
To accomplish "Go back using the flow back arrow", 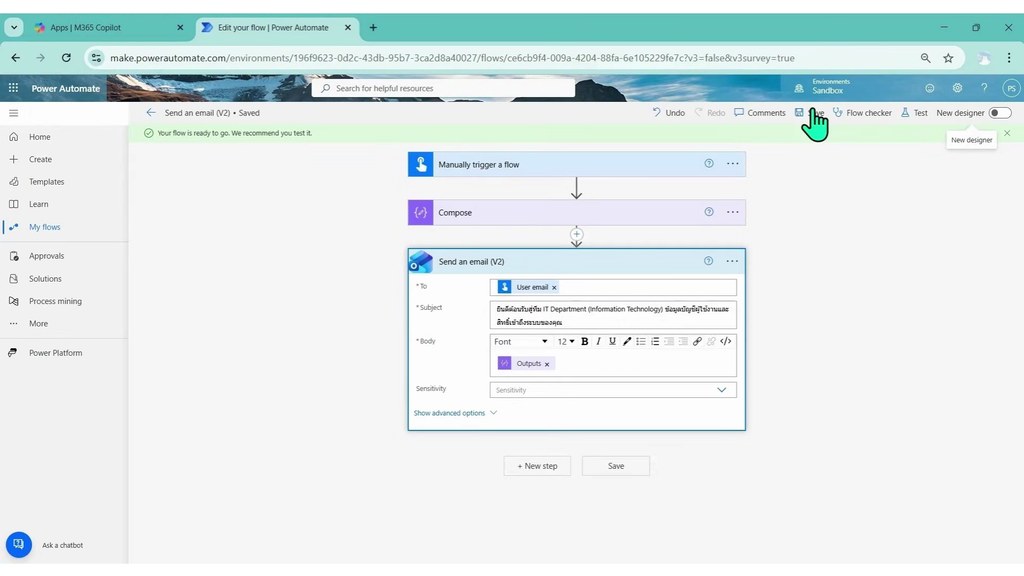I will pos(151,113).
